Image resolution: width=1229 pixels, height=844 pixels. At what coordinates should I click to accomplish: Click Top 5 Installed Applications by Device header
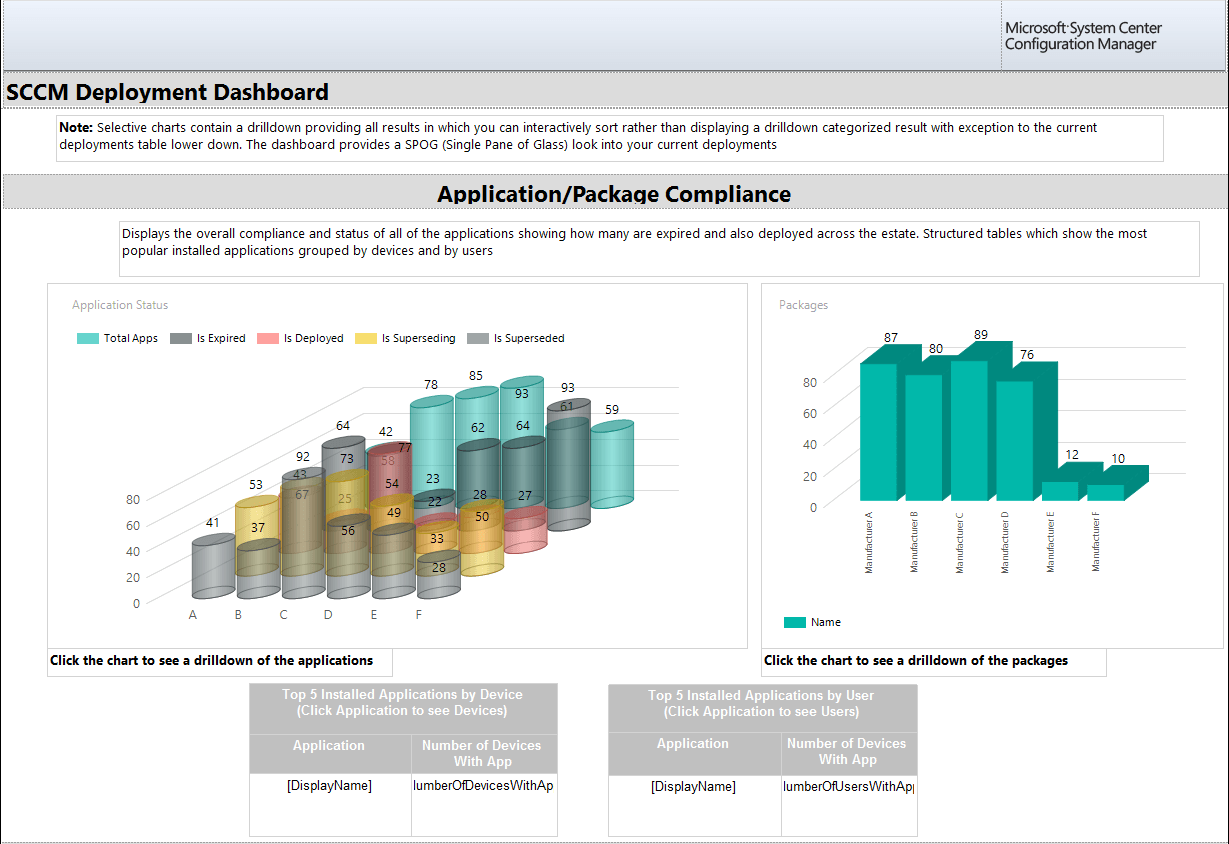click(x=402, y=702)
